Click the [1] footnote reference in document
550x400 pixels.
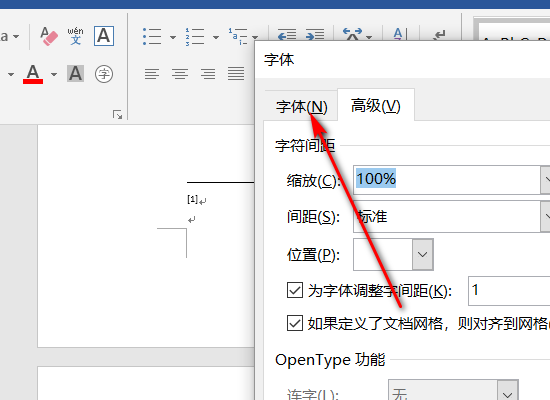[193, 200]
